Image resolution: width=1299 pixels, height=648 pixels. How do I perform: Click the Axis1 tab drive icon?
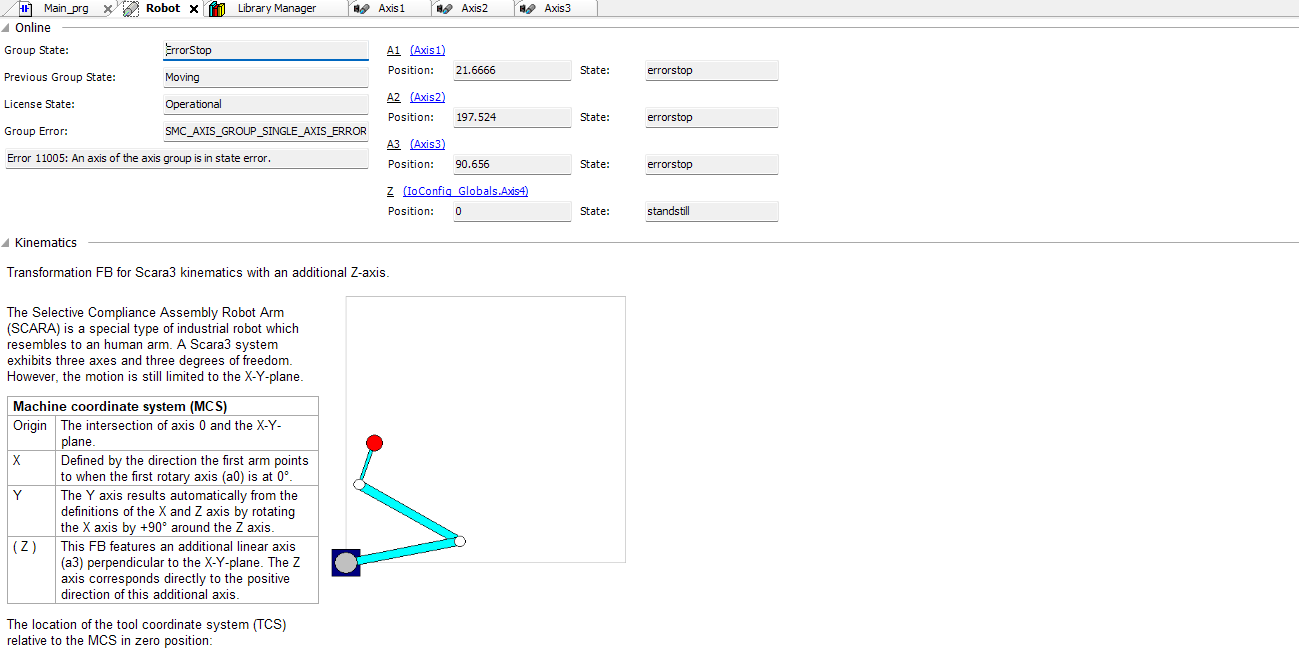pyautogui.click(x=361, y=8)
